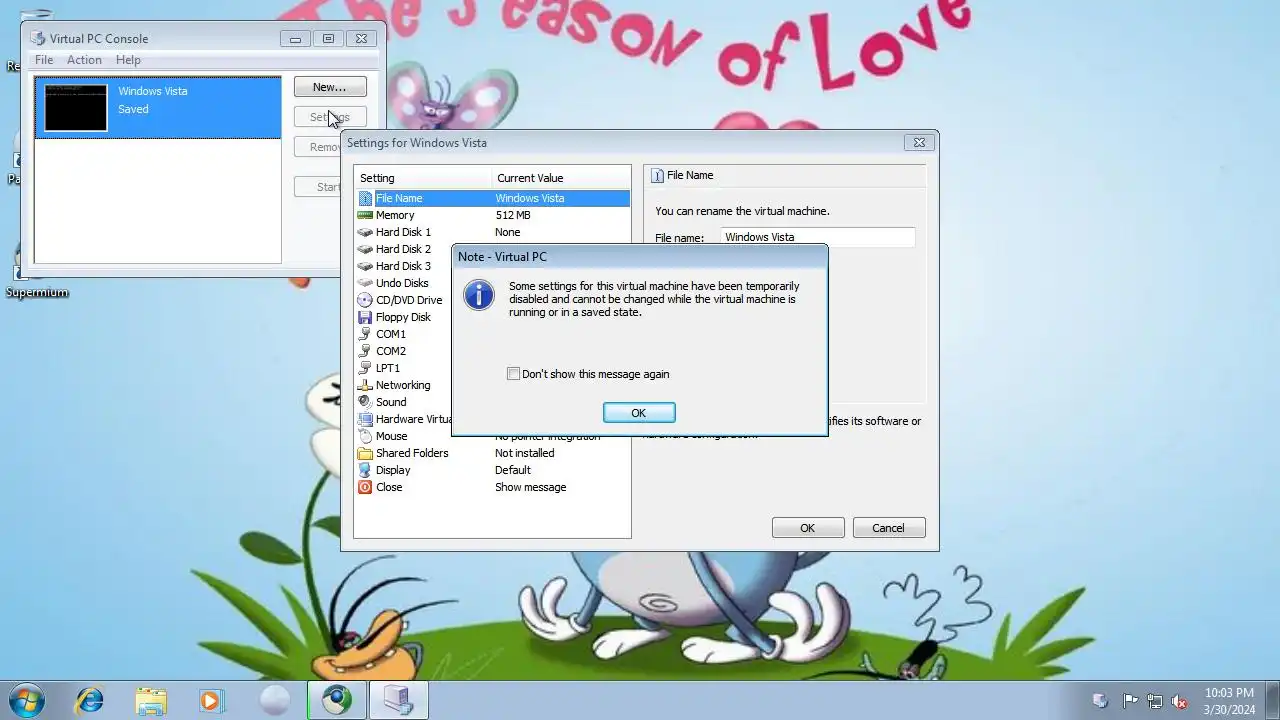Click the muted volume tray icon

(1179, 701)
